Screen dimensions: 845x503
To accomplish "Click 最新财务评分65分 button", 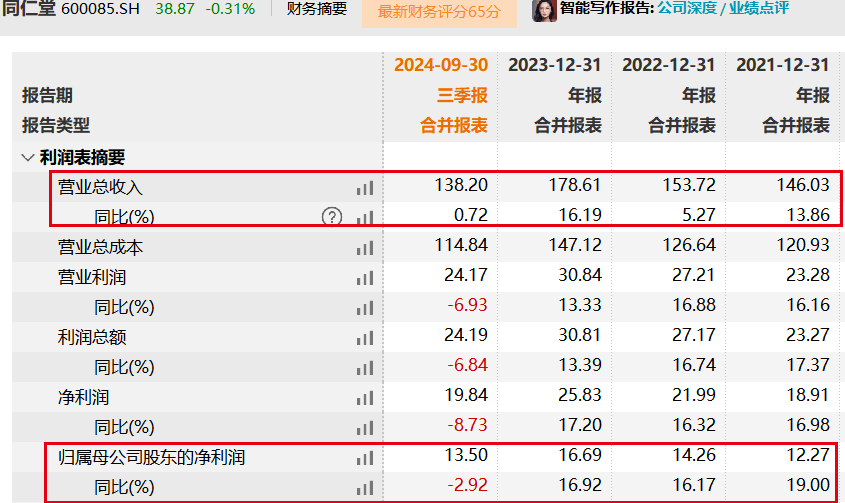I will click(440, 11).
